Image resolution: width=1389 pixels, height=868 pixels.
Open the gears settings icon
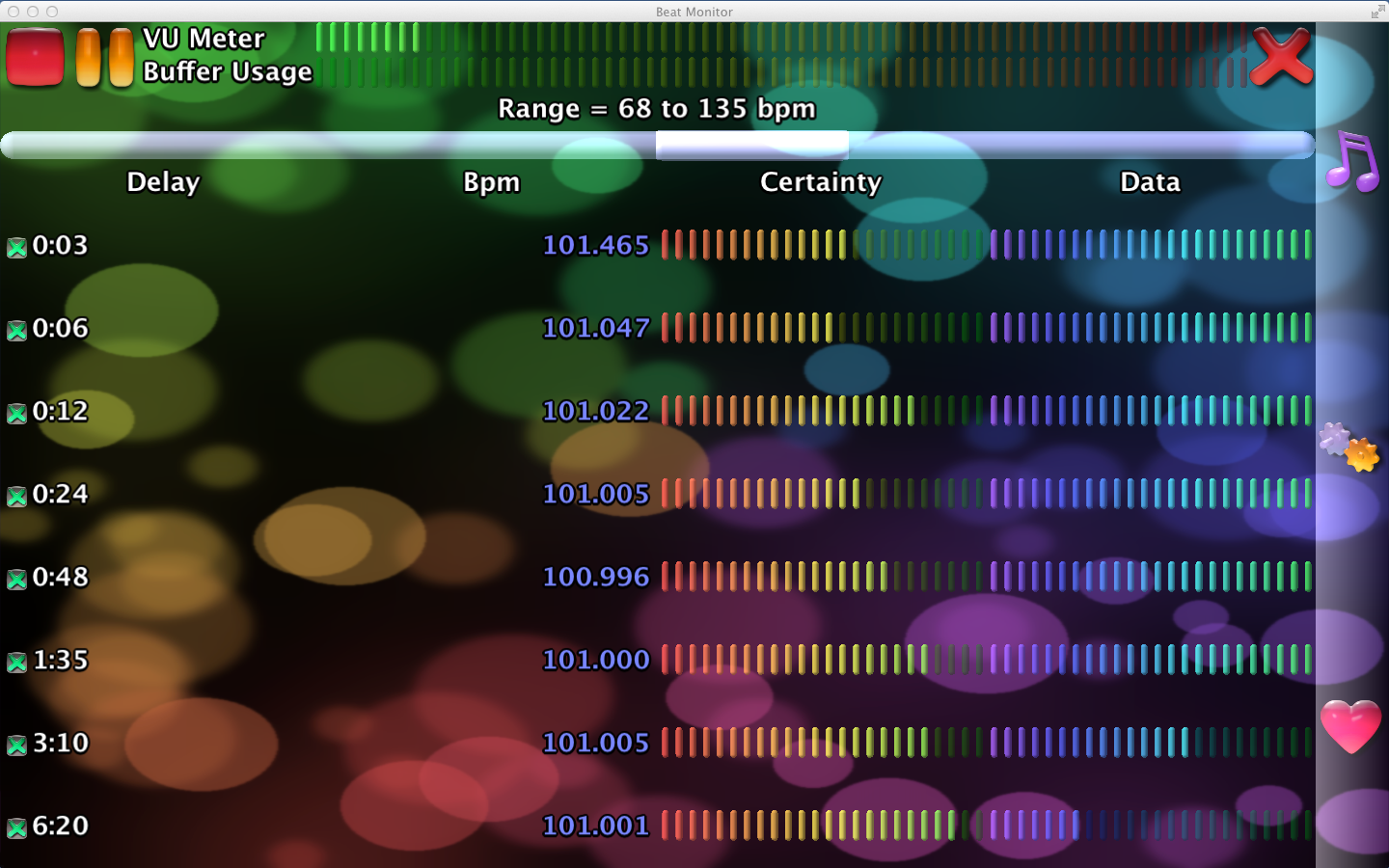pyautogui.click(x=1349, y=447)
